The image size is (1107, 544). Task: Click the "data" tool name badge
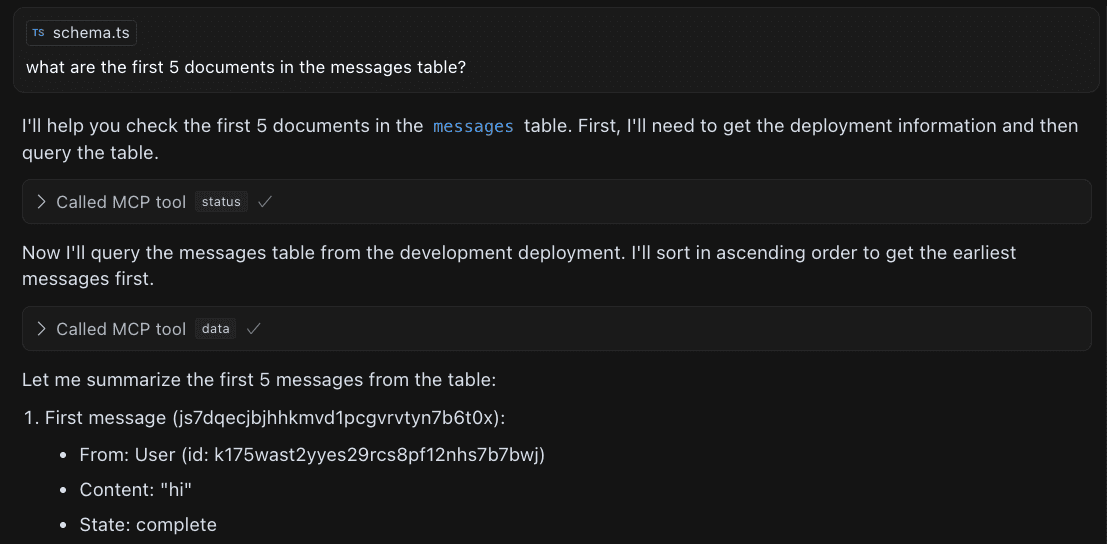215,329
